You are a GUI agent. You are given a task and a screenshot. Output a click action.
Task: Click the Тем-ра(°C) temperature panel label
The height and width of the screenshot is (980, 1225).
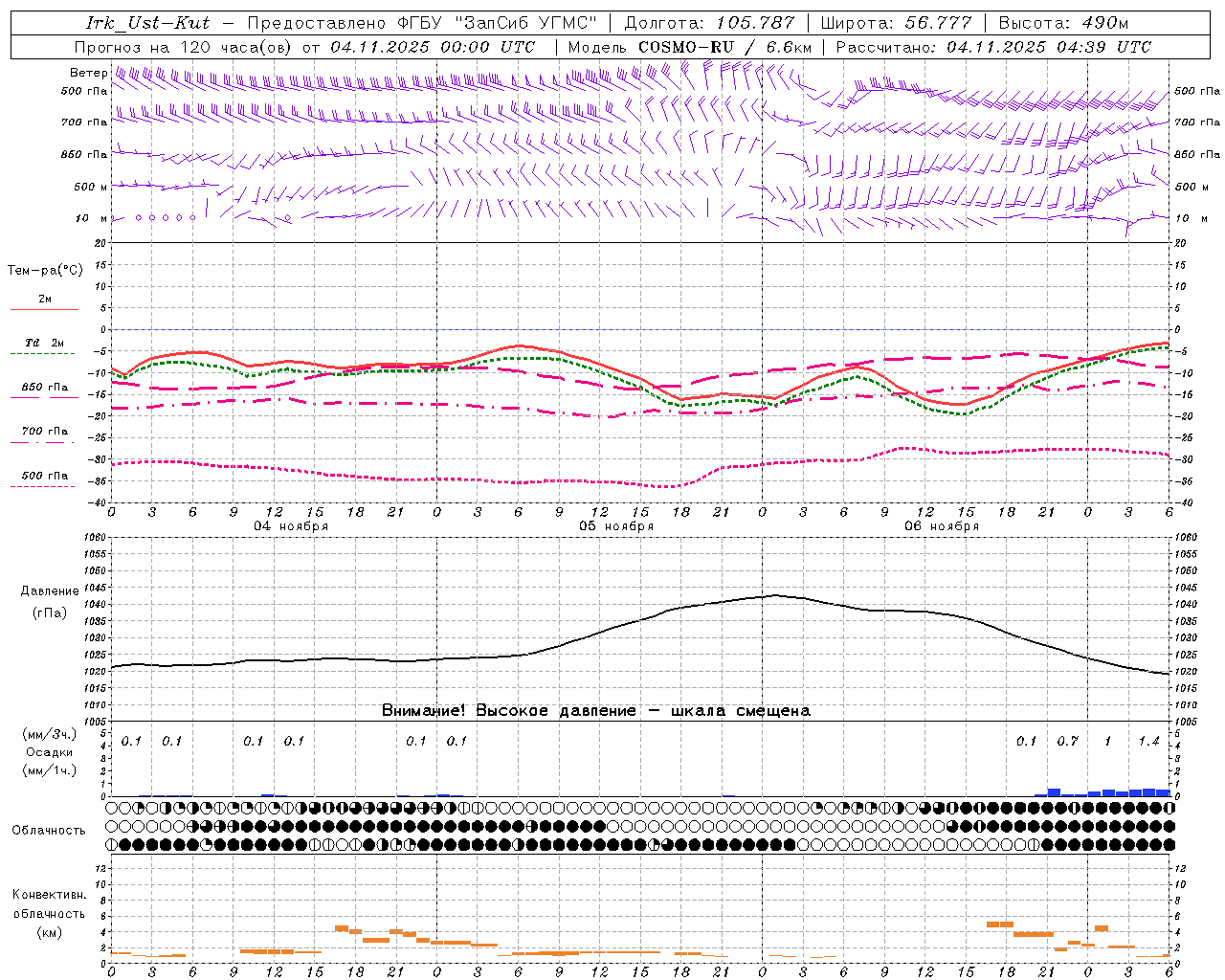coord(45,271)
